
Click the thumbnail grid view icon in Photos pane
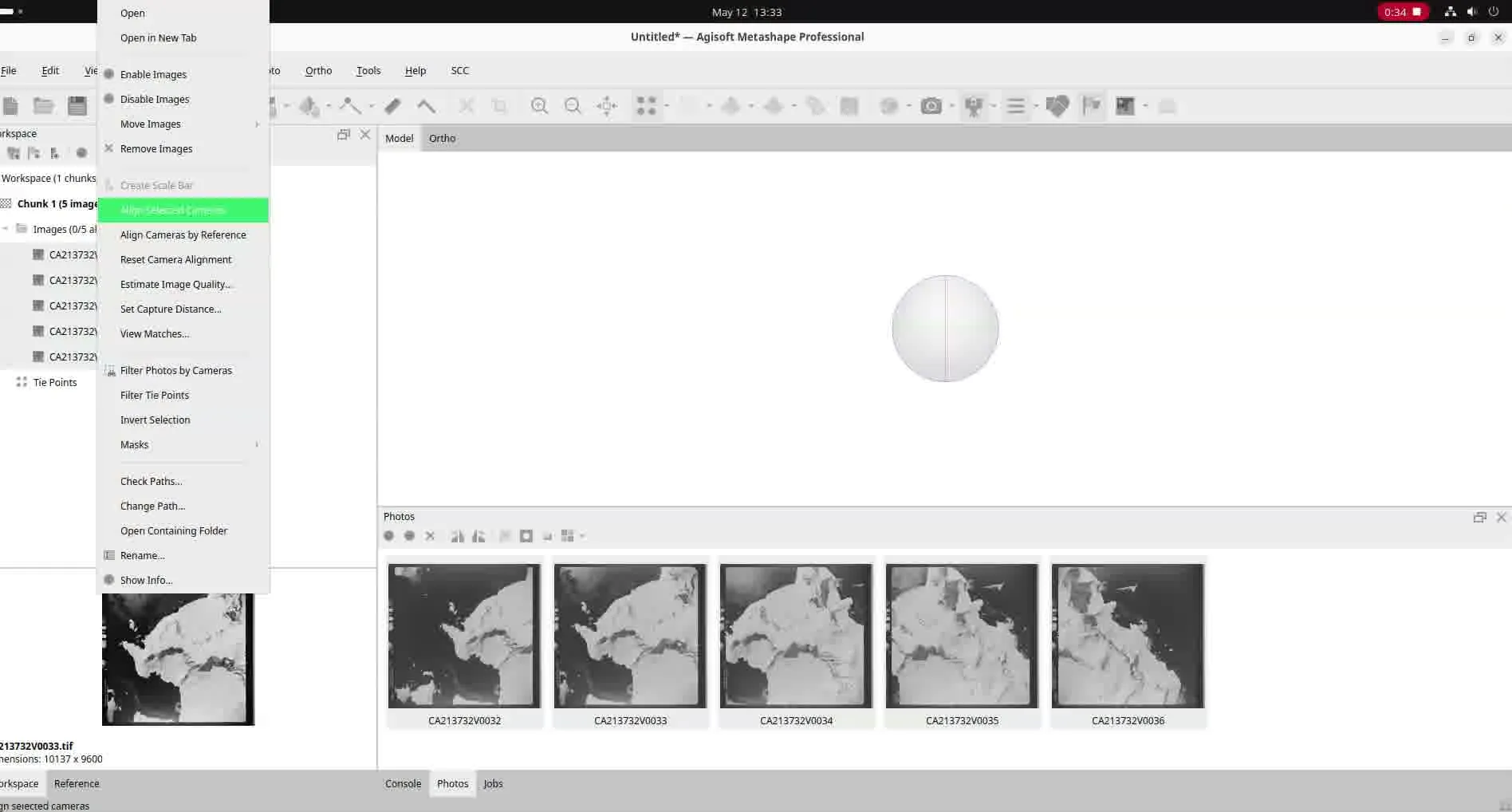[x=568, y=536]
